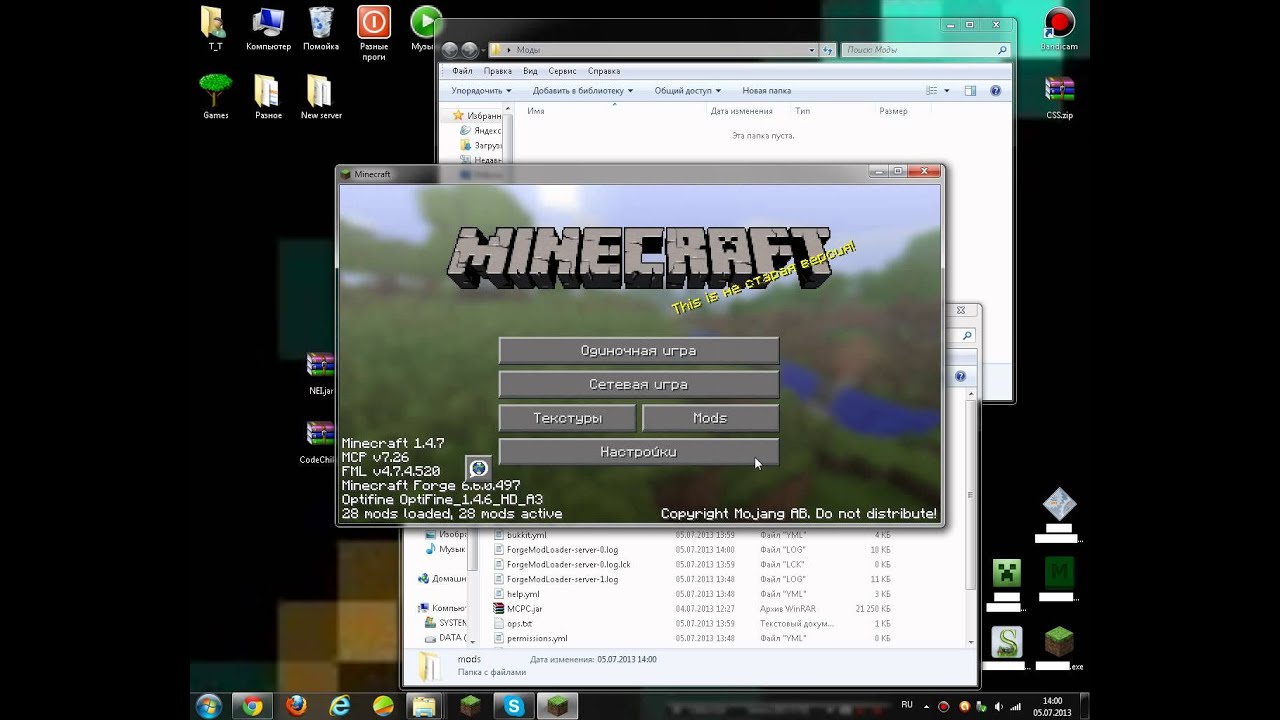This screenshot has width=1280, height=720.
Task: Open Firefox from taskbar
Action: [296, 706]
